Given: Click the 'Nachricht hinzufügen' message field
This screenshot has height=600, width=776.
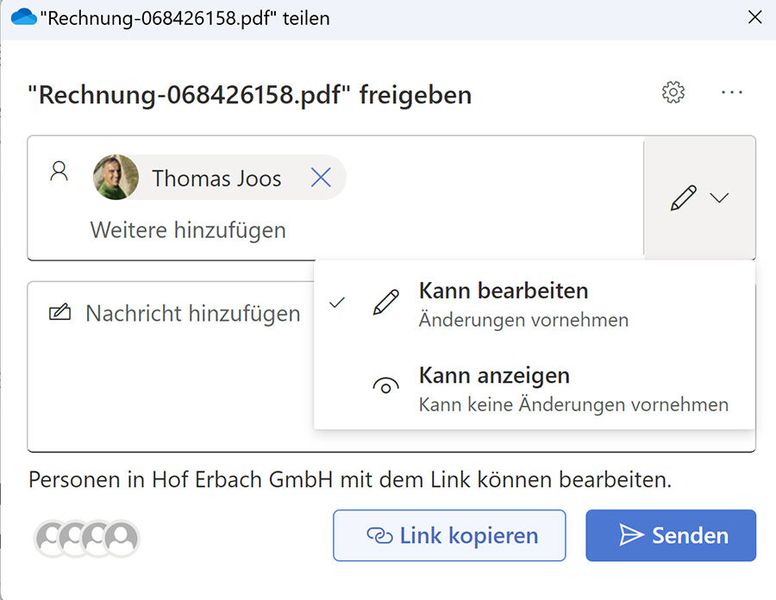Looking at the screenshot, I should click(192, 314).
